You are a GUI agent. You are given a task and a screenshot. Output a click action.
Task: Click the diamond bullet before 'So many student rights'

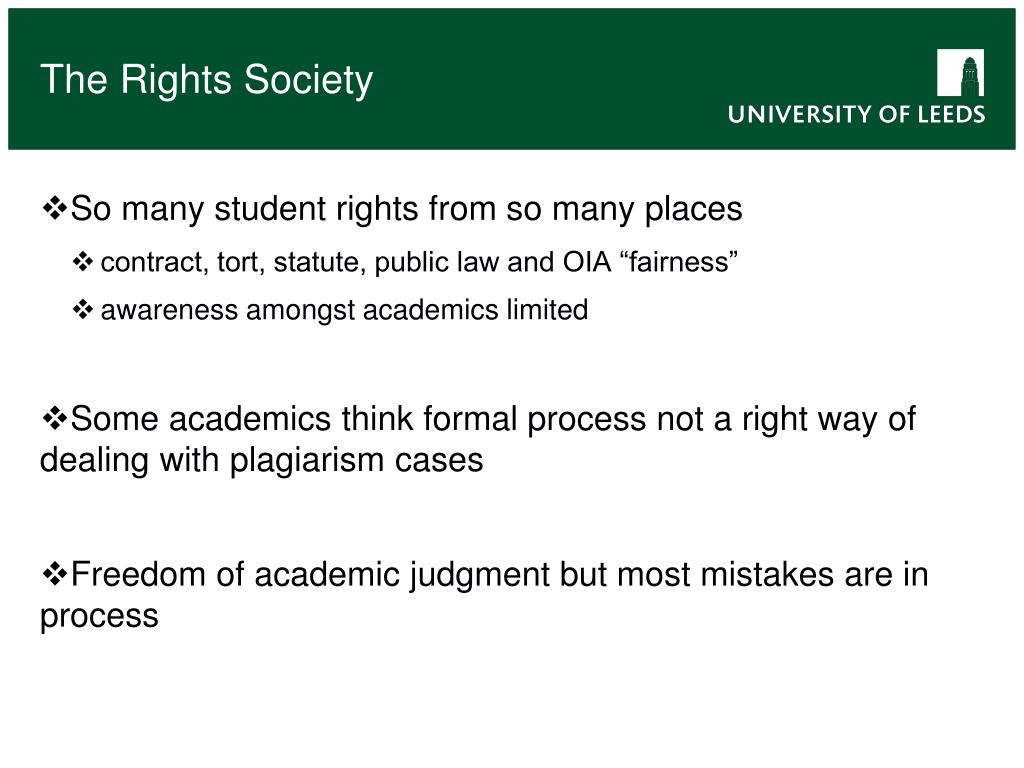54,208
